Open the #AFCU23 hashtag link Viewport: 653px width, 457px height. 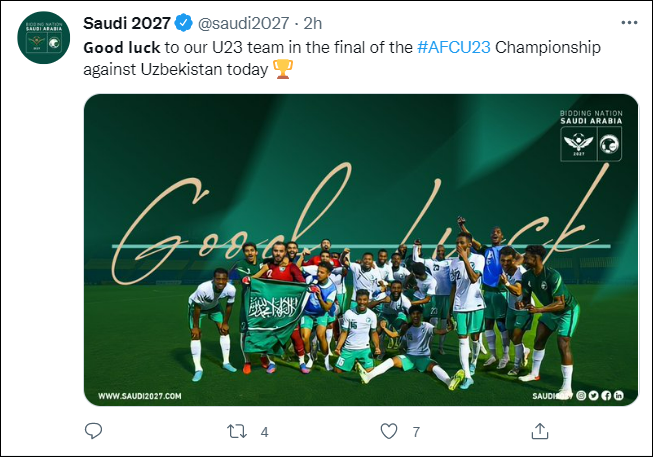coord(454,47)
